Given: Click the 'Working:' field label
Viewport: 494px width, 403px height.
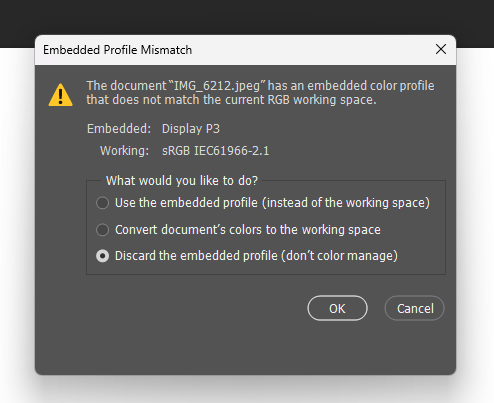Looking at the screenshot, I should point(124,151).
